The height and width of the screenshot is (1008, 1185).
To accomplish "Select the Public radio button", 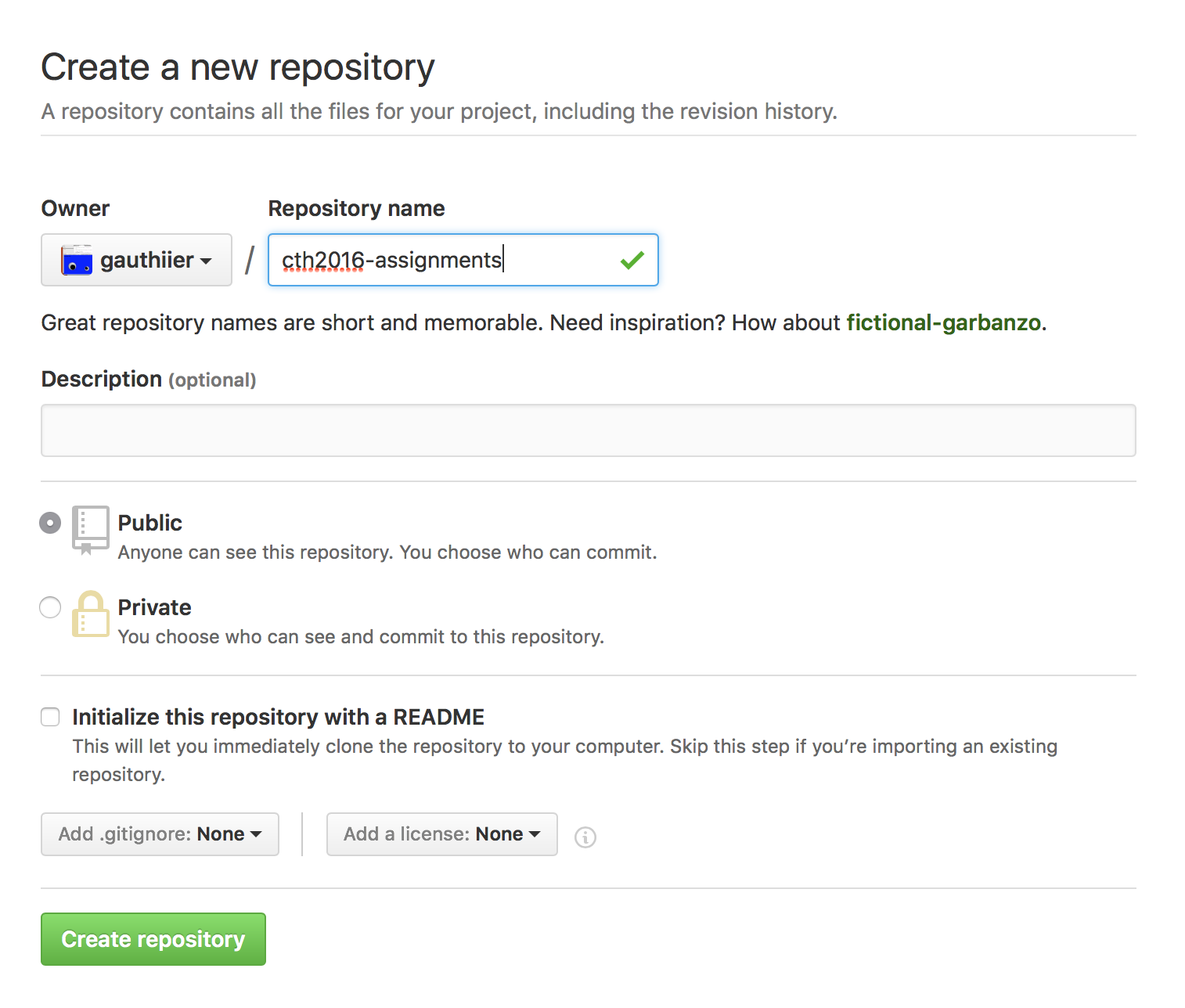I will pyautogui.click(x=50, y=523).
